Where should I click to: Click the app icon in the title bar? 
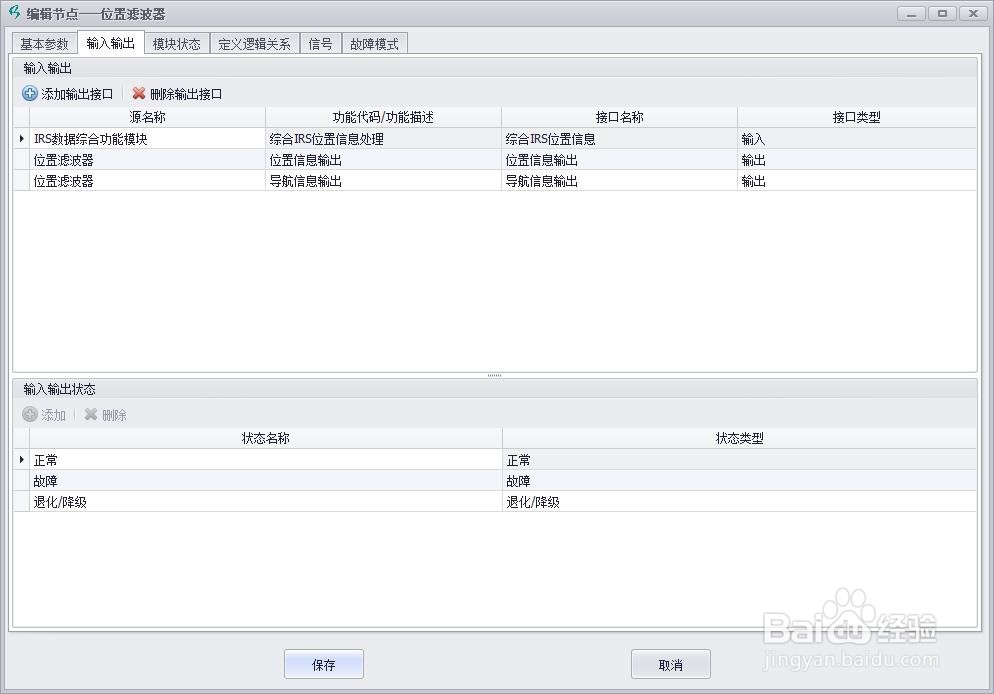click(14, 12)
